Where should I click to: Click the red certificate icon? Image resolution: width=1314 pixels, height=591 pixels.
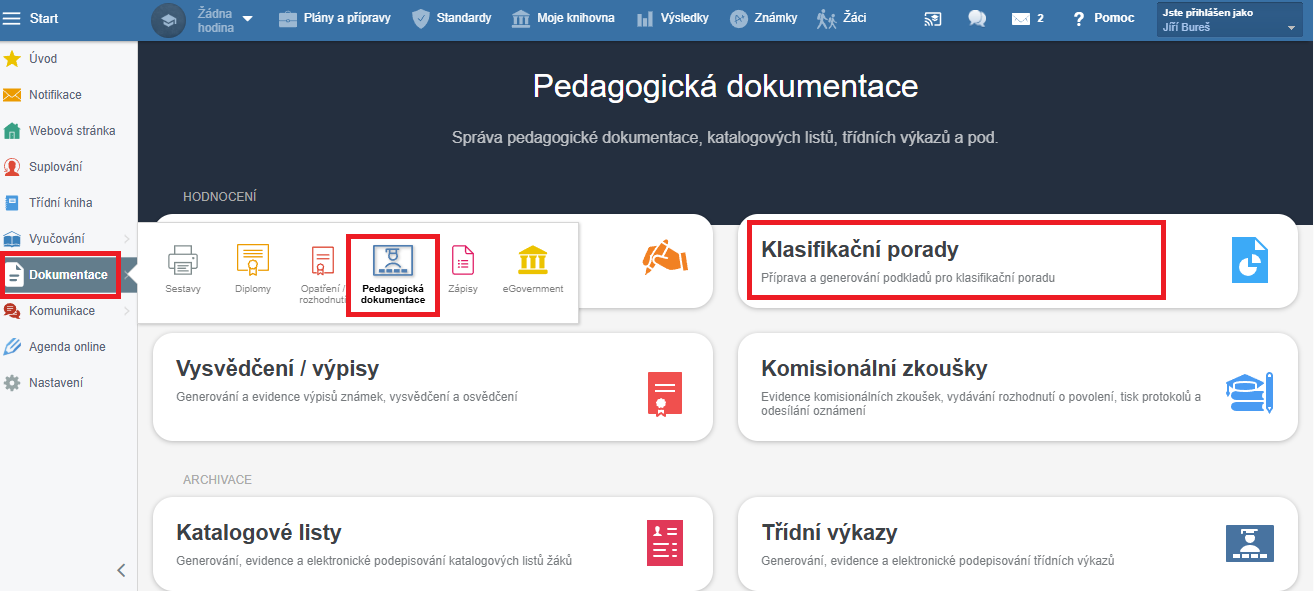click(x=664, y=393)
